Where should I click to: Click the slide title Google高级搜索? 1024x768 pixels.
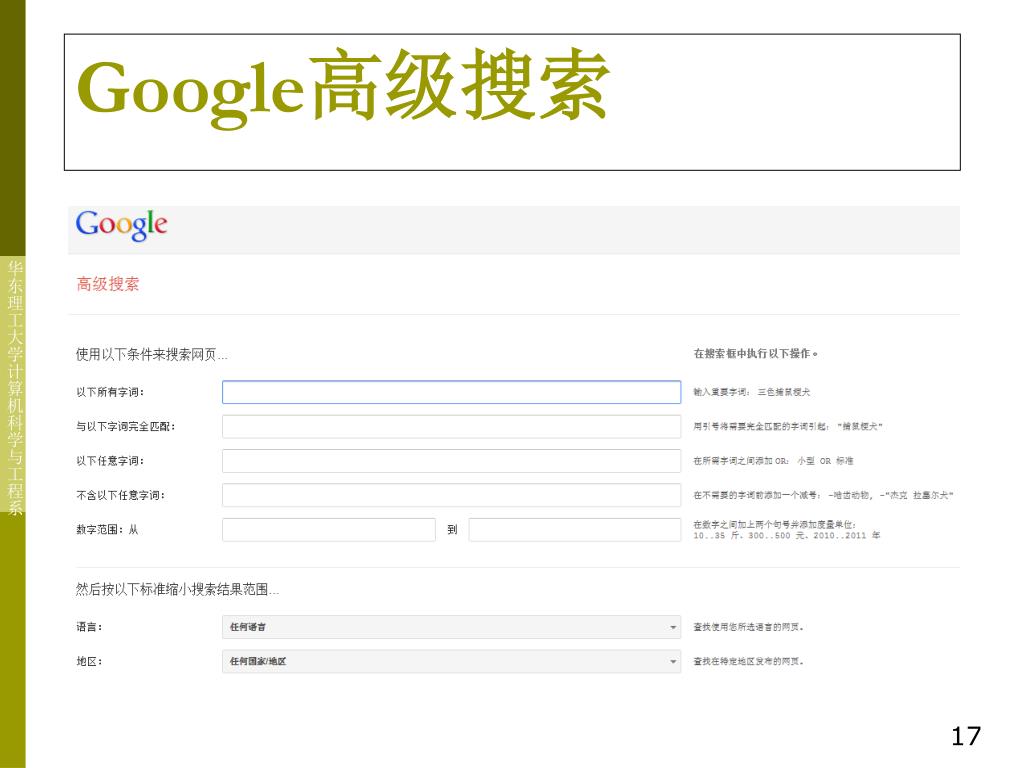coord(344,87)
